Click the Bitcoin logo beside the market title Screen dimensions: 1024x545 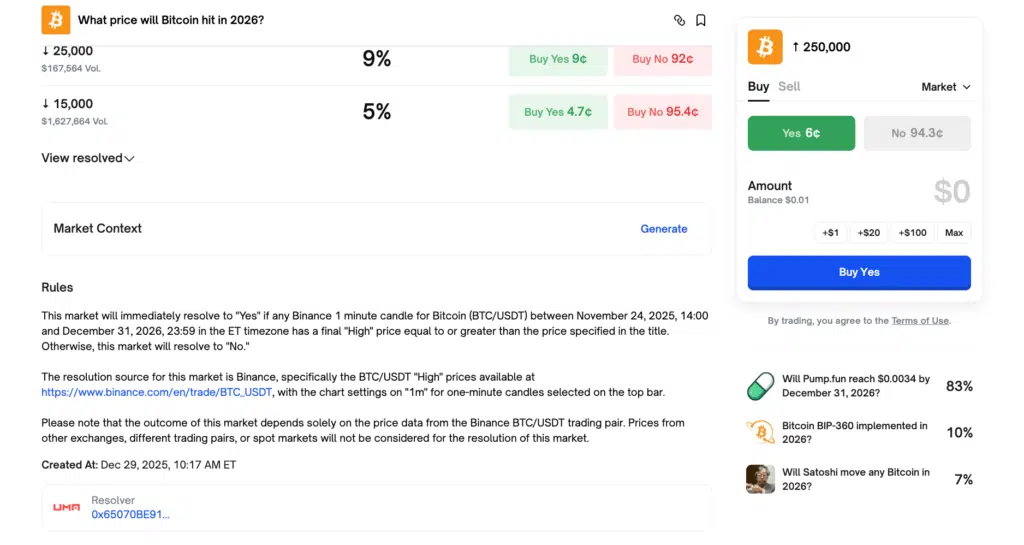coord(55,20)
